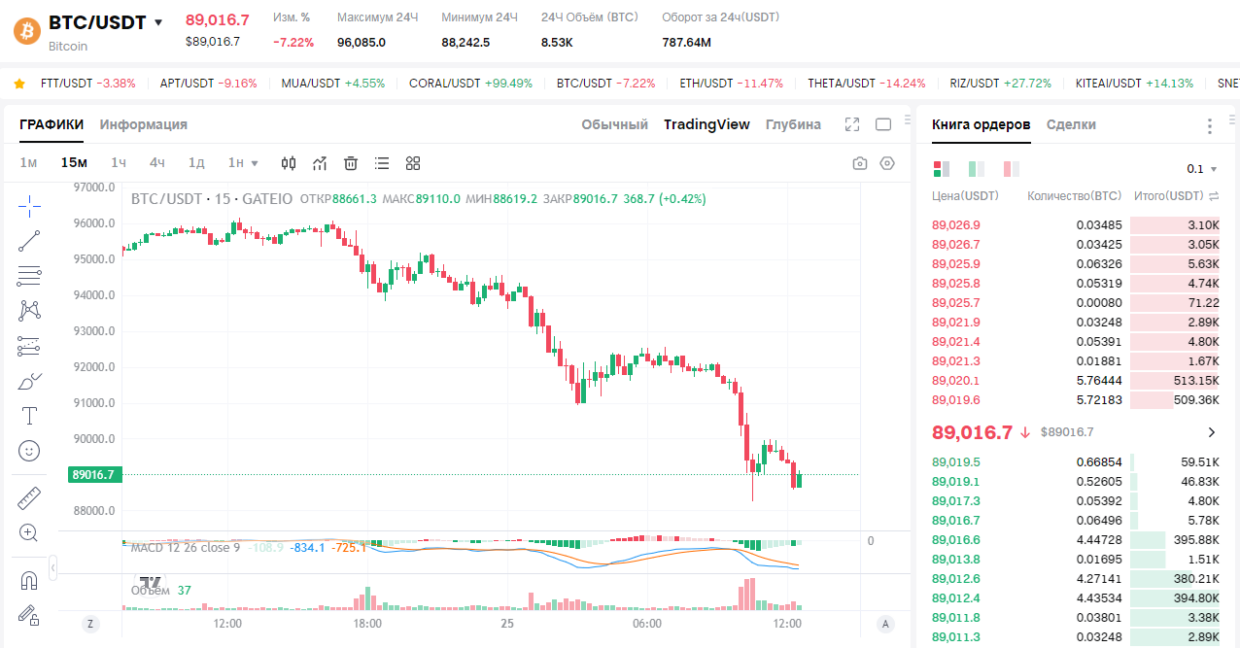This screenshot has width=1240, height=648.
Task: Select the crosshair cursor tool
Action: coord(29,207)
